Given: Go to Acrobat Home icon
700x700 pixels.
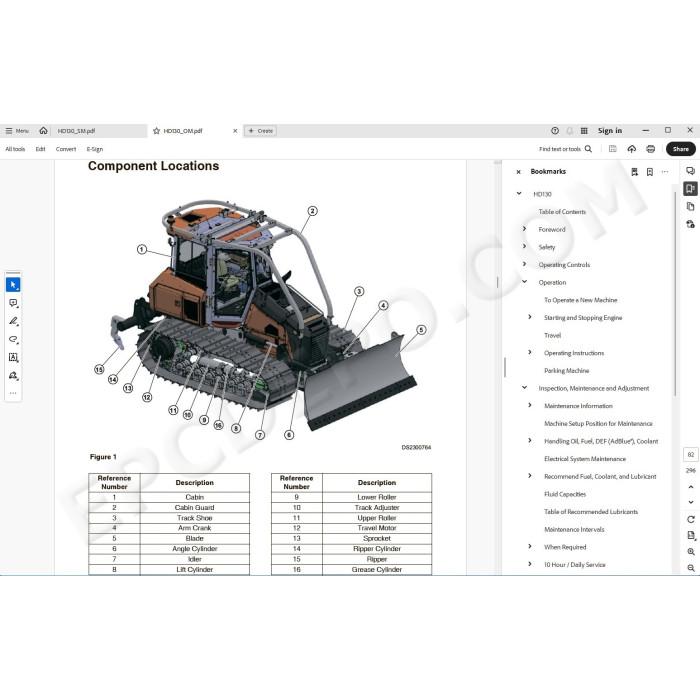Looking at the screenshot, I should 43,130.
